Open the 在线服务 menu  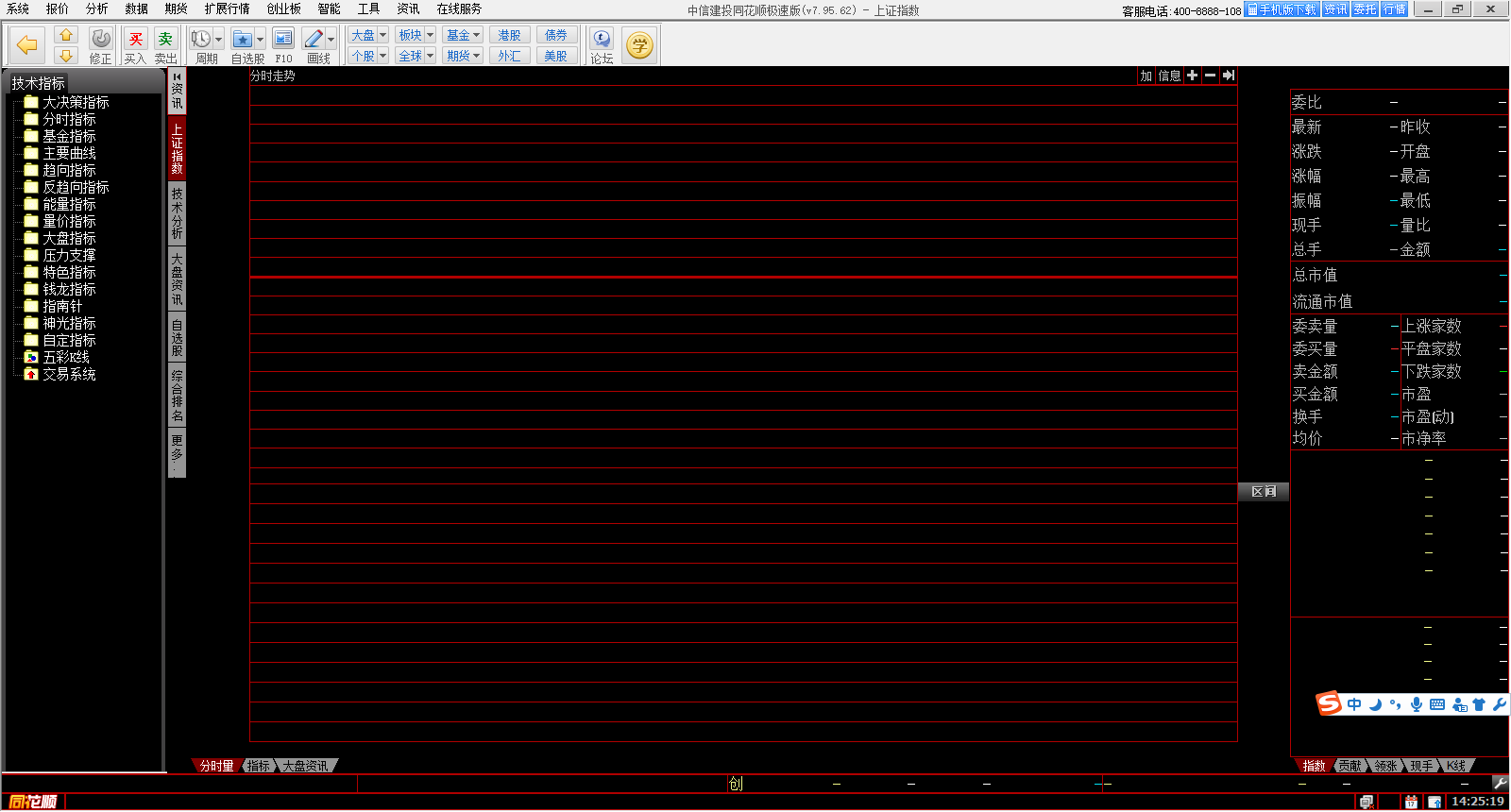(x=459, y=8)
